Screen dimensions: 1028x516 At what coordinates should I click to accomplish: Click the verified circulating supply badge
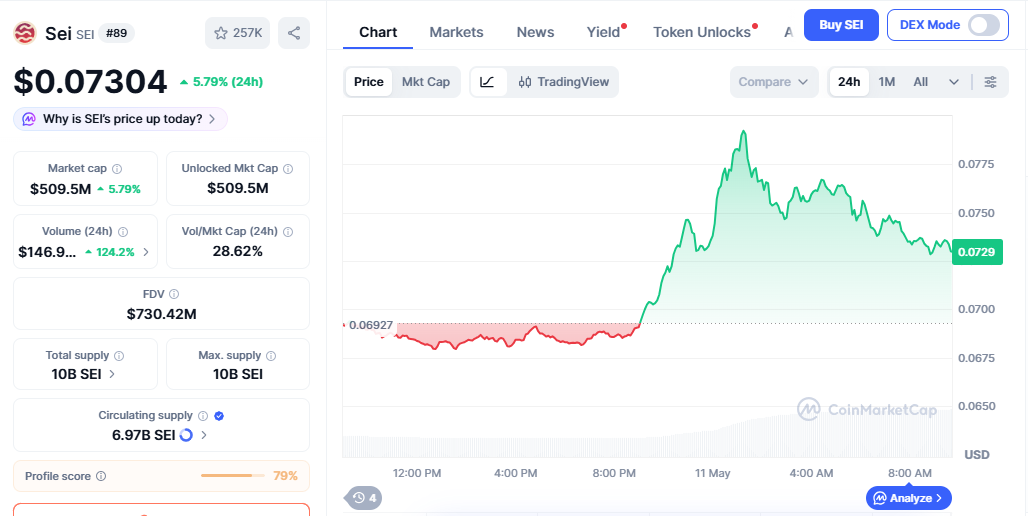pos(219,416)
